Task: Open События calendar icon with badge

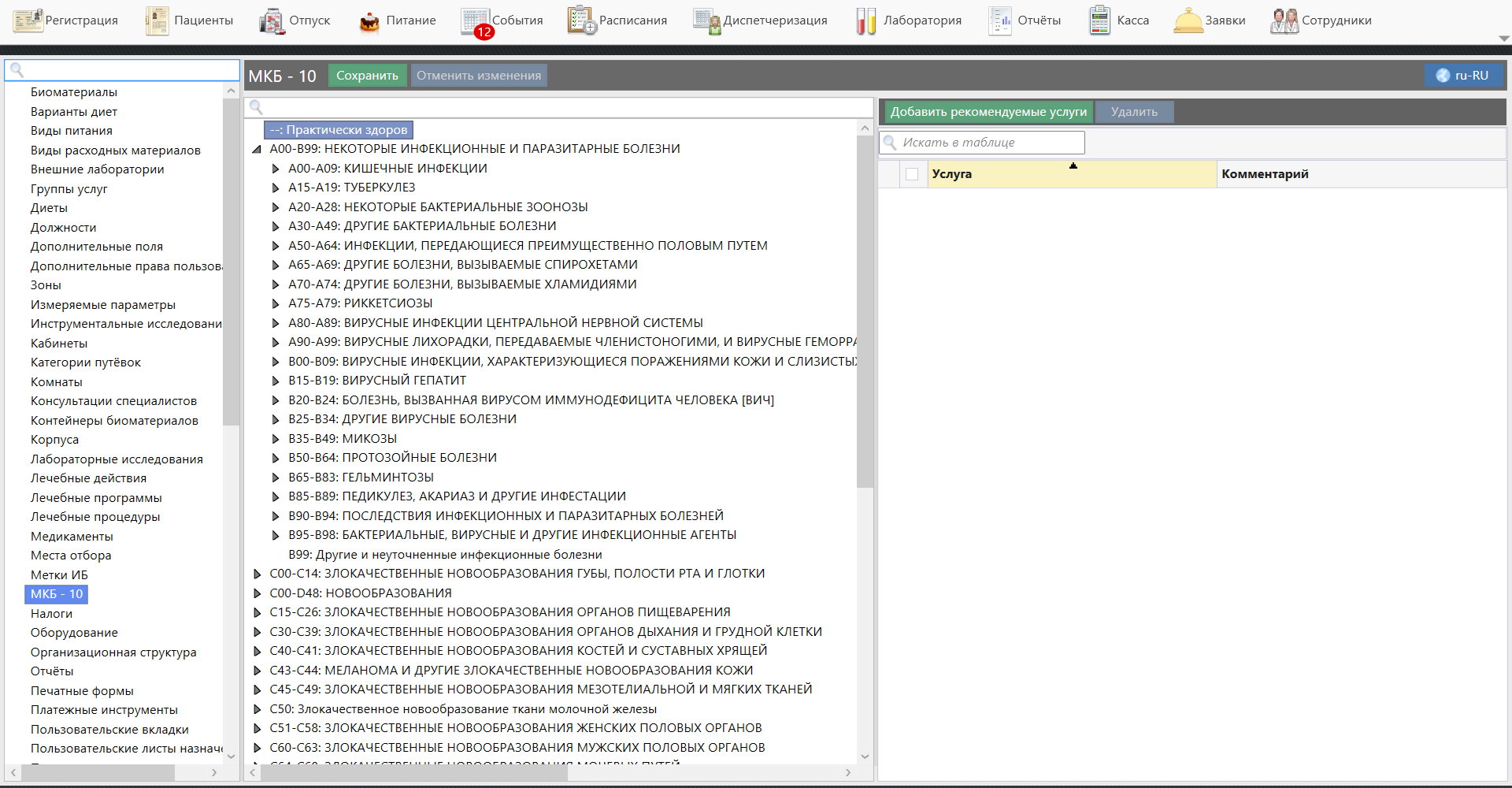Action: coord(476,21)
